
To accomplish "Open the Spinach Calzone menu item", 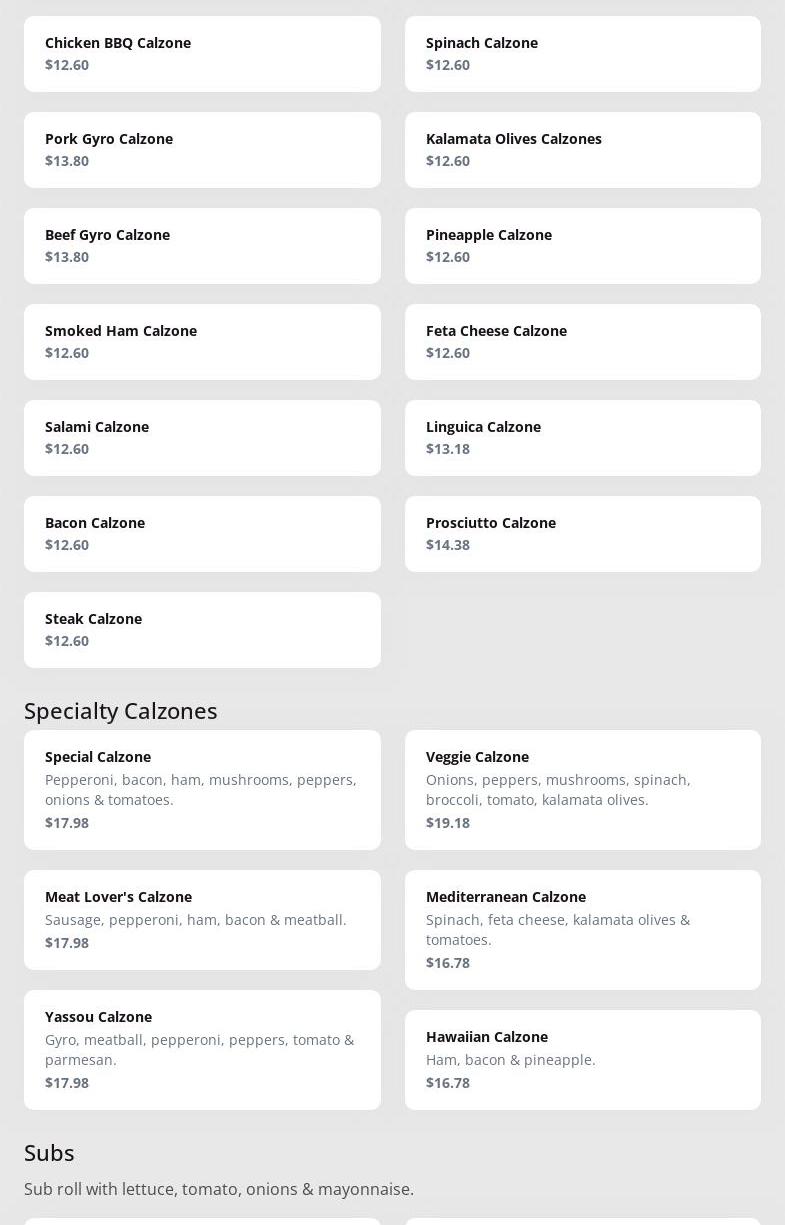I will [x=582, y=54].
